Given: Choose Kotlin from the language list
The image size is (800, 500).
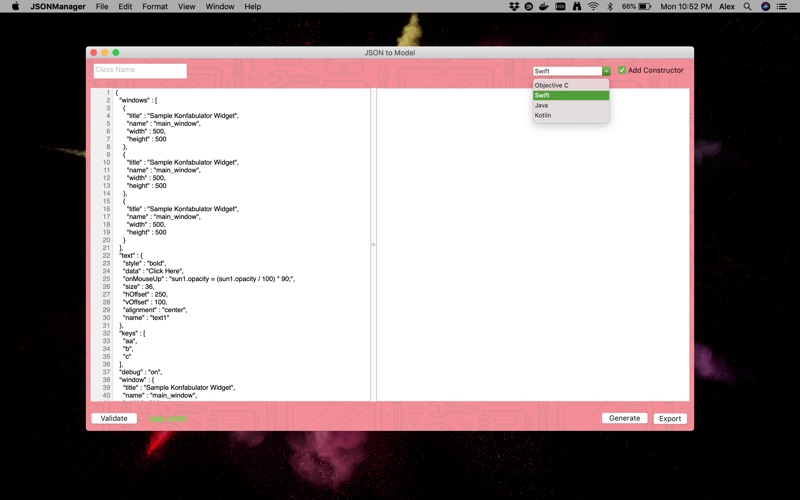Looking at the screenshot, I should point(571,115).
